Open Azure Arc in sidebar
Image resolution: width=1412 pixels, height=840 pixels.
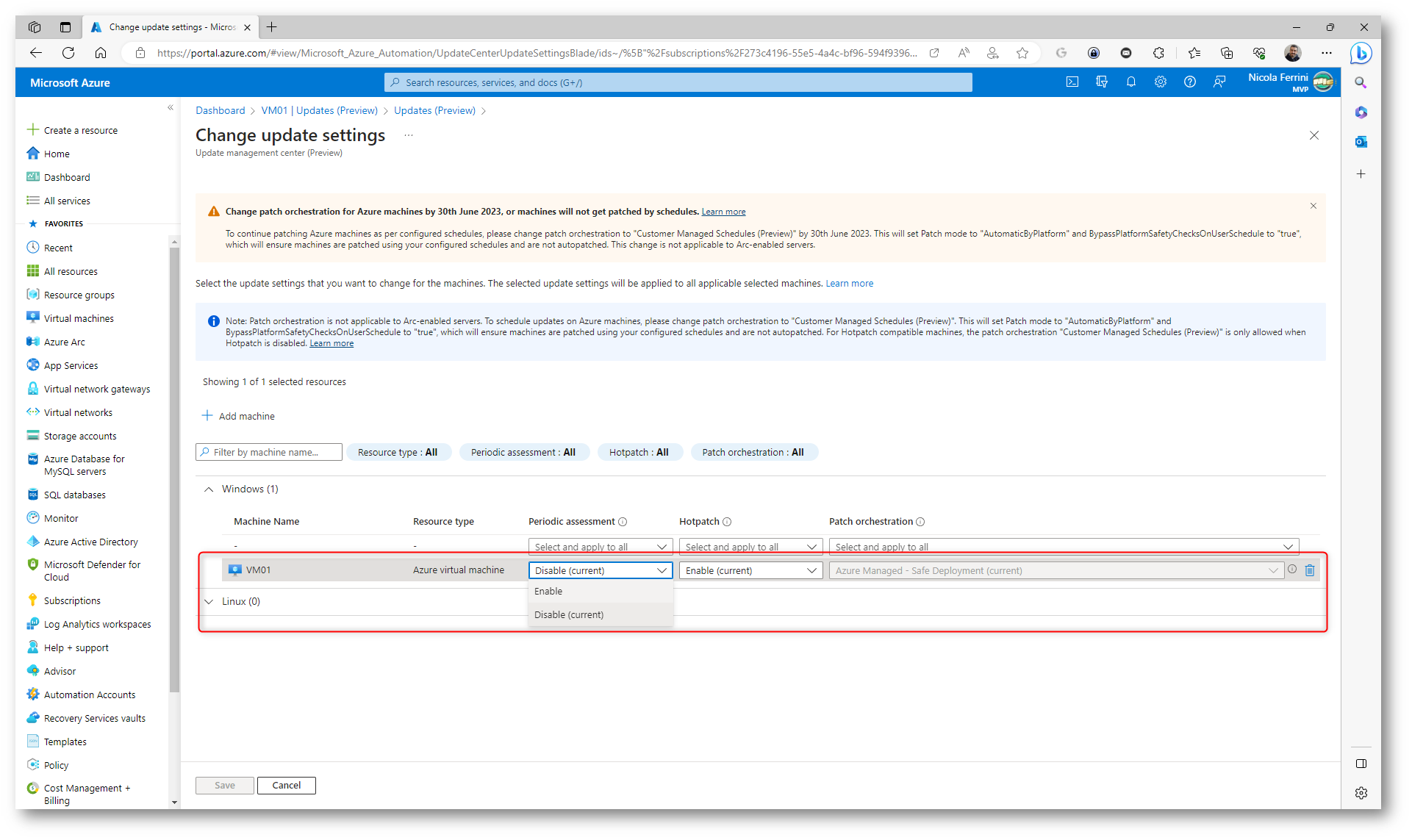click(65, 342)
